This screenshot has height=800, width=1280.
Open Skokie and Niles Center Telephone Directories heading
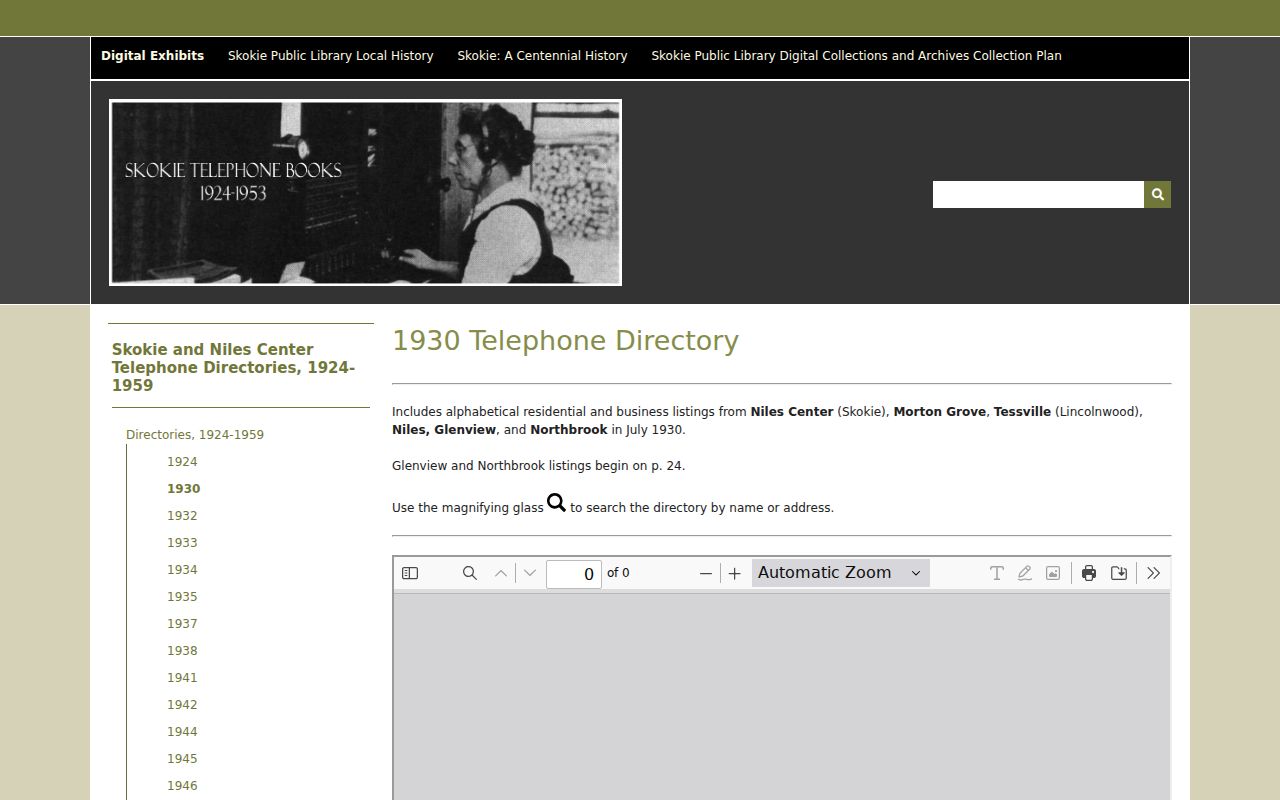tap(233, 367)
